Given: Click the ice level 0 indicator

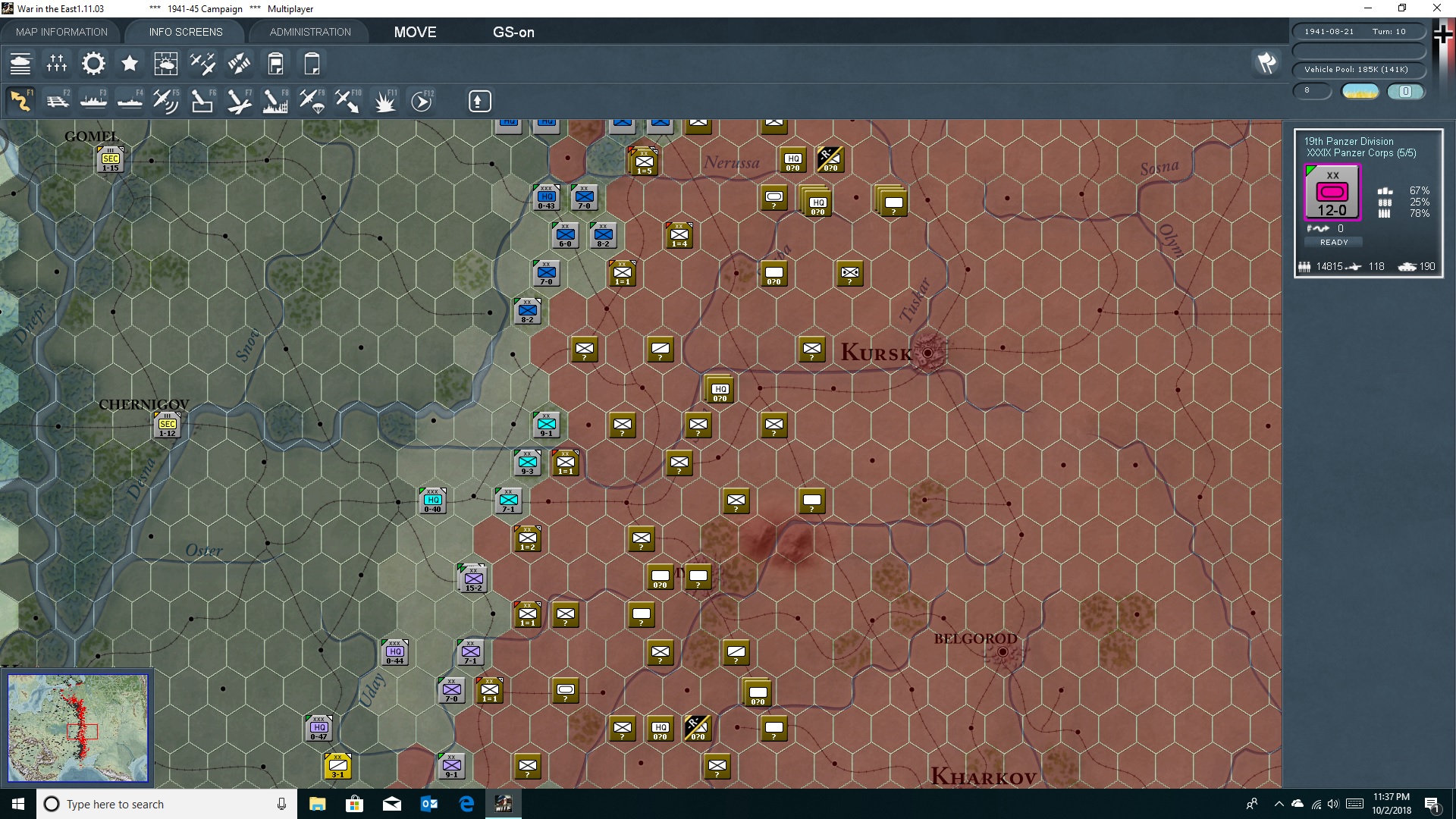Looking at the screenshot, I should click(1405, 91).
